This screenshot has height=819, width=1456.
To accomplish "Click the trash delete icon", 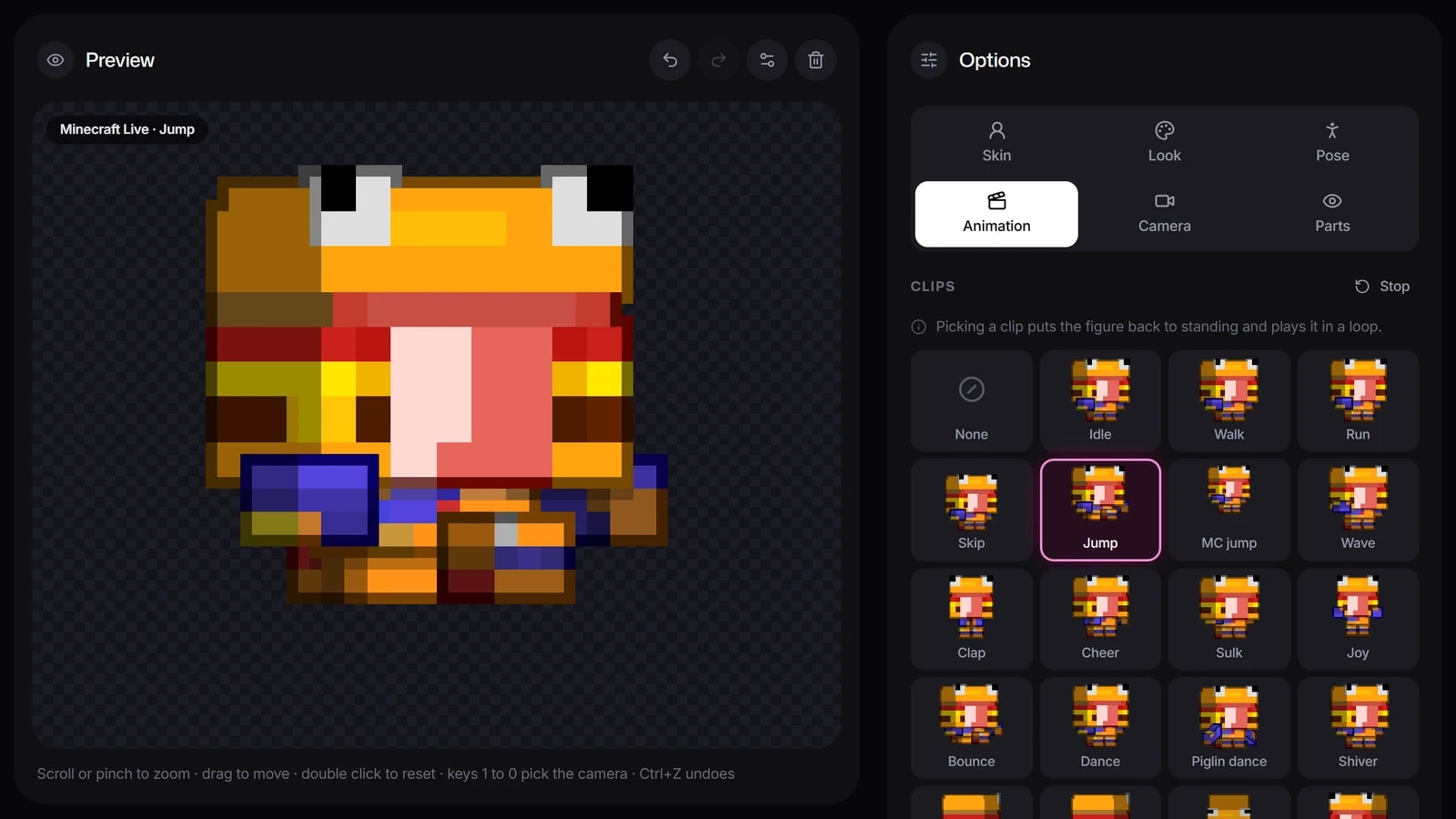I will [816, 60].
